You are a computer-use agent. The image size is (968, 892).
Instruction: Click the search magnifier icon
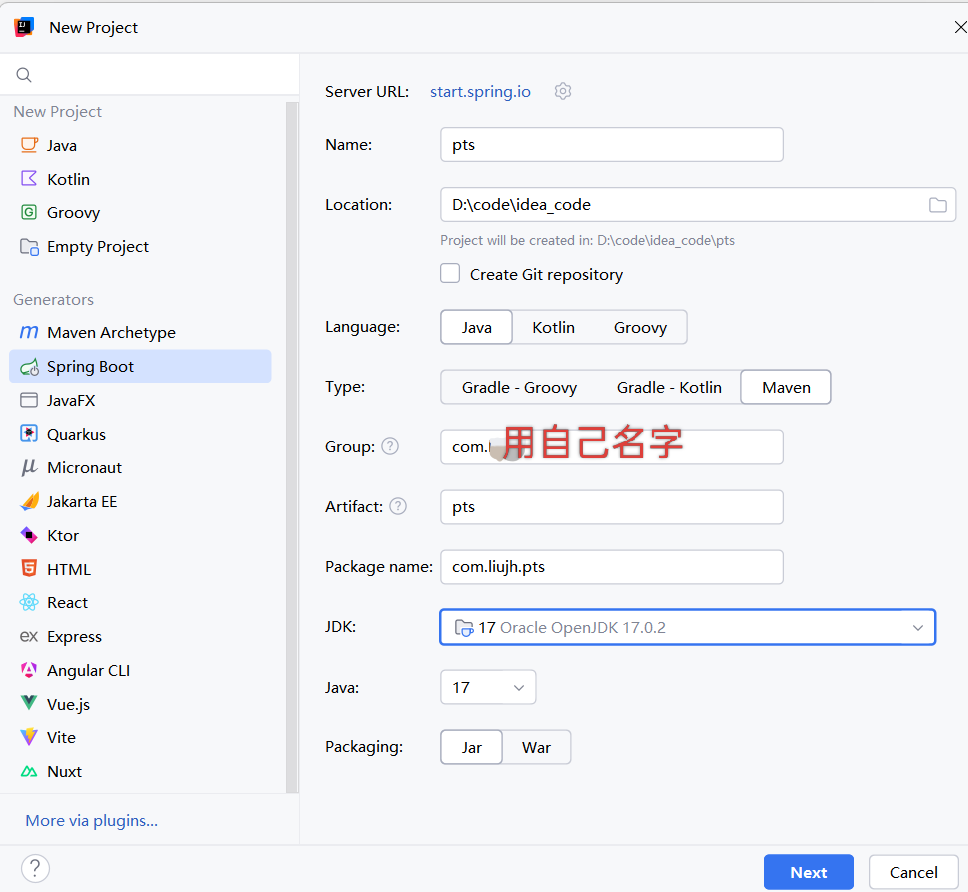24,75
